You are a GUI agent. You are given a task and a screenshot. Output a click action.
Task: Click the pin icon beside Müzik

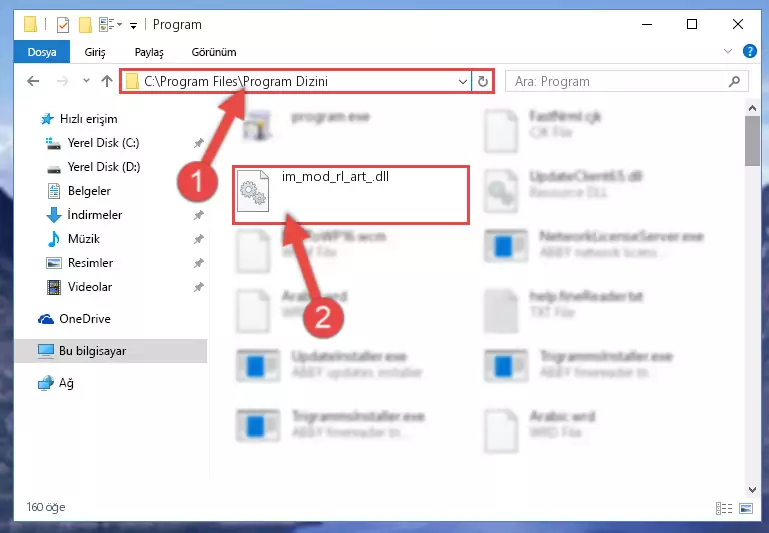tap(198, 239)
